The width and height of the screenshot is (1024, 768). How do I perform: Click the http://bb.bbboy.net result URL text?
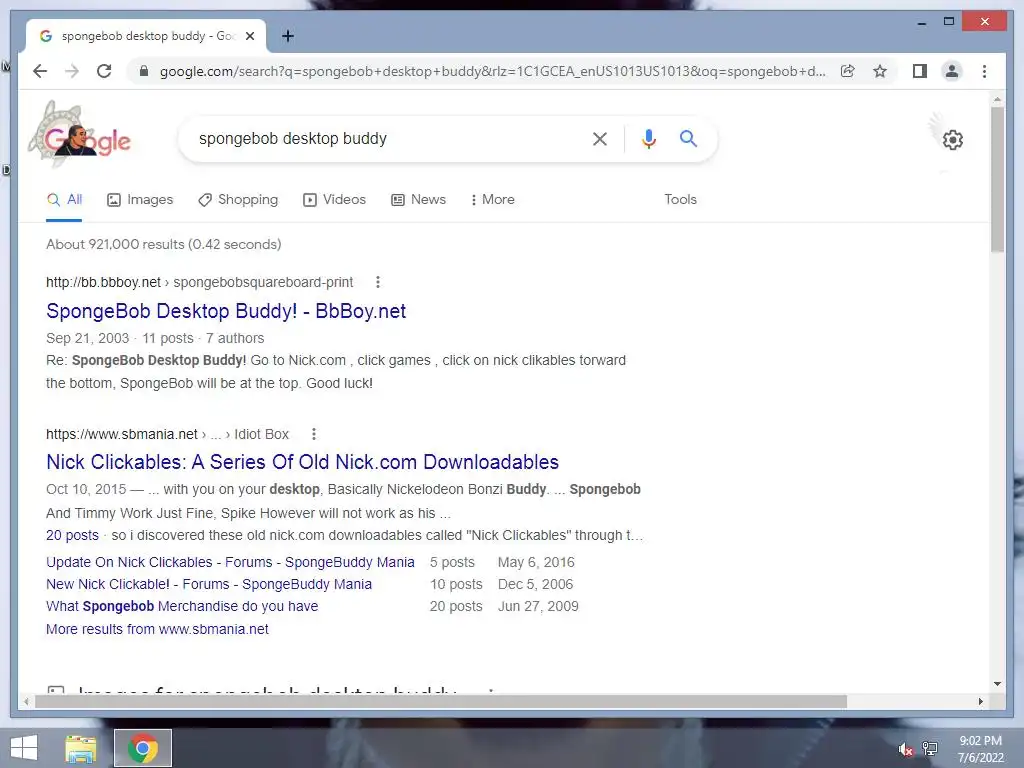[103, 282]
